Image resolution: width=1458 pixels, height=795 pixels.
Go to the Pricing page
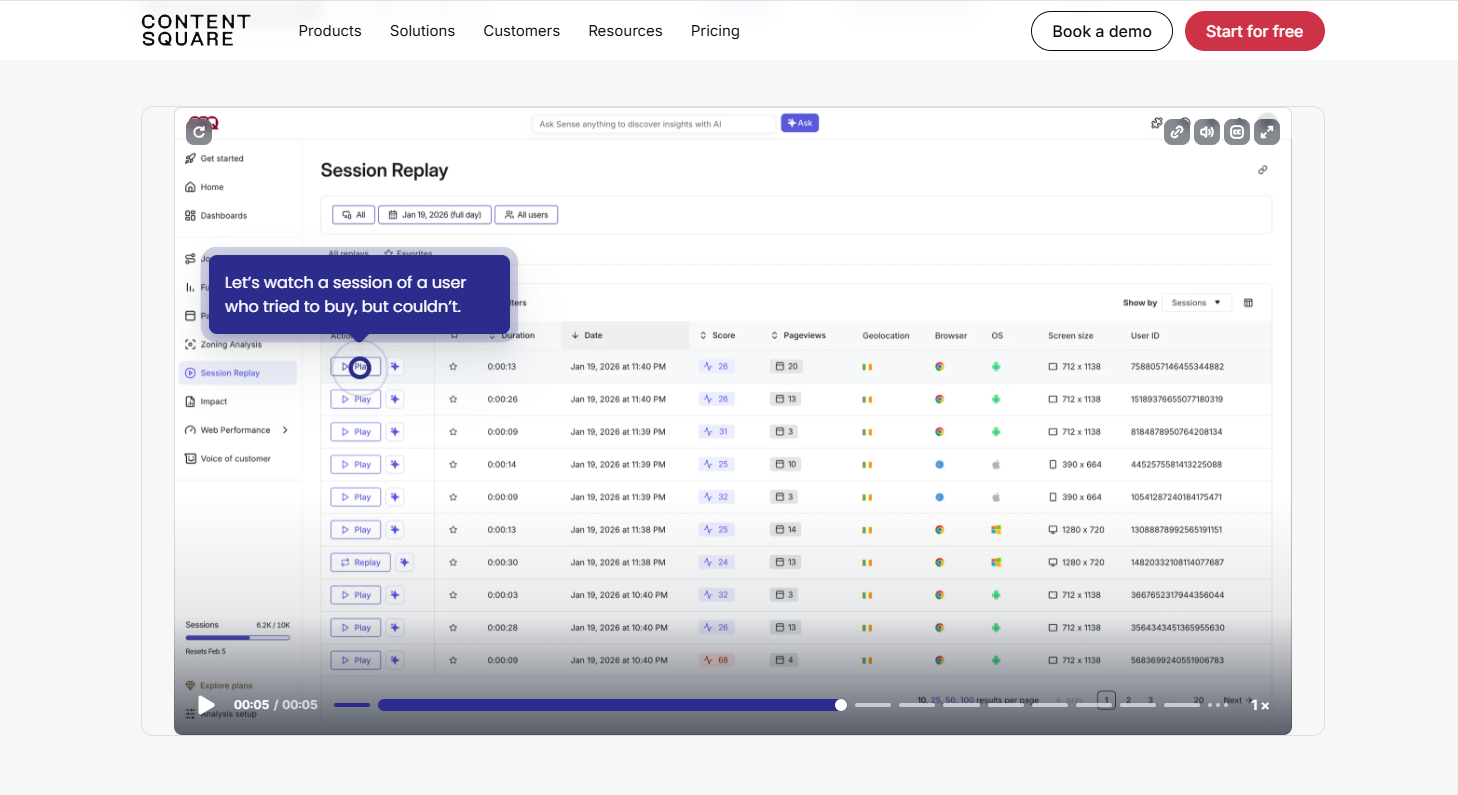click(x=715, y=31)
